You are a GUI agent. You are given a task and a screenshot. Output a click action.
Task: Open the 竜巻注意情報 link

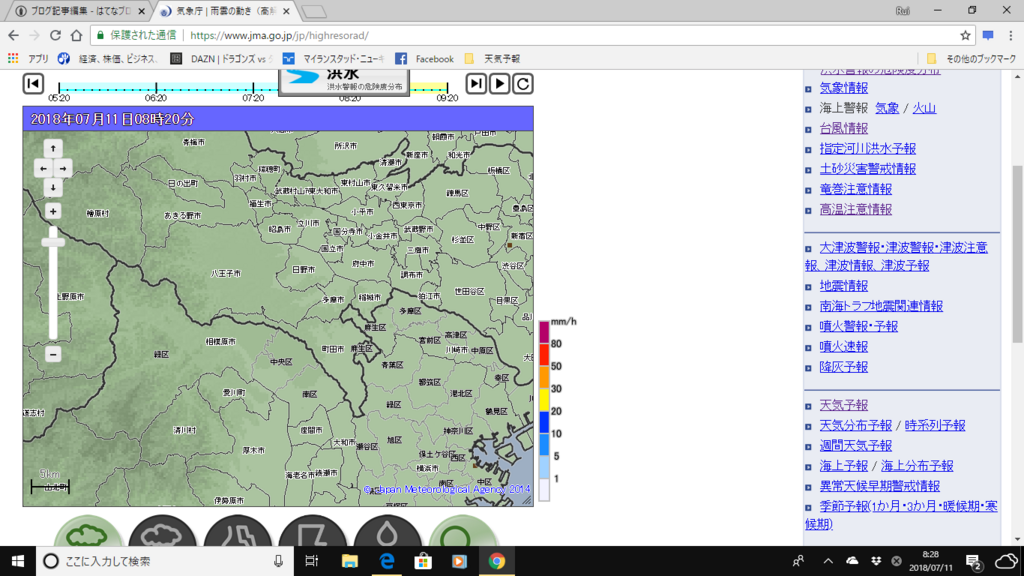(x=856, y=189)
